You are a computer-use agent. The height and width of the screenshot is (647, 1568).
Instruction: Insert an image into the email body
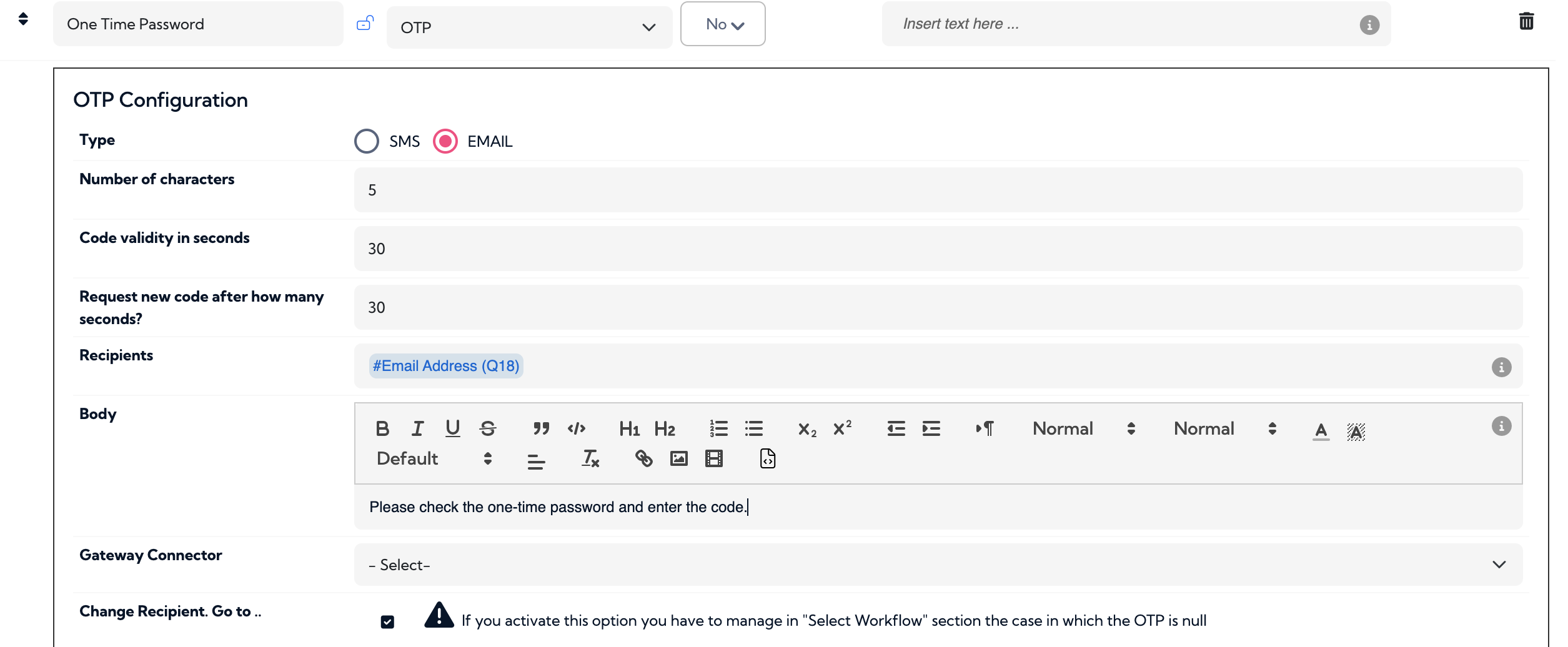pyautogui.click(x=678, y=458)
